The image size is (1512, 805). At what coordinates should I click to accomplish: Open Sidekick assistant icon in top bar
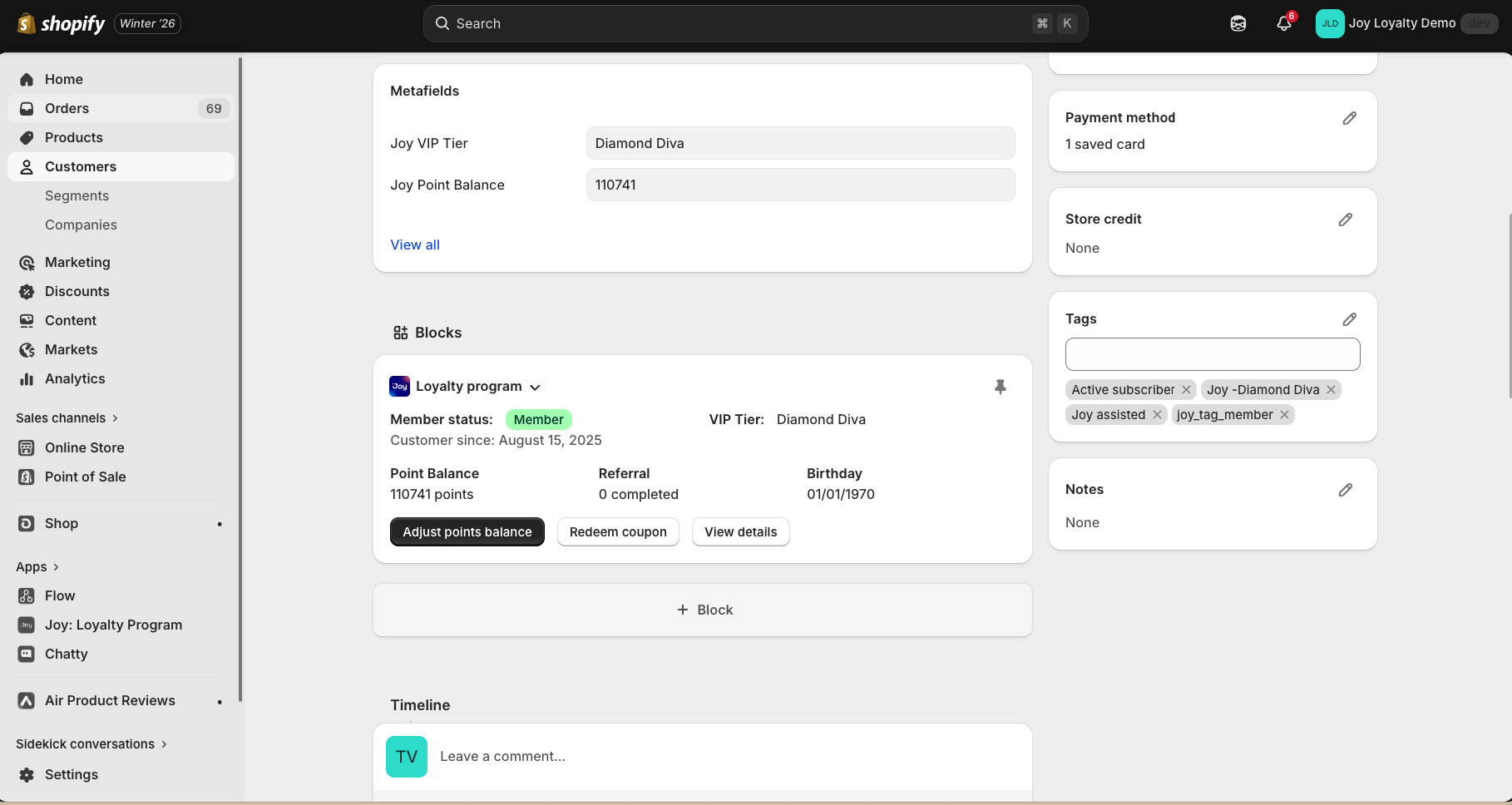[x=1238, y=23]
